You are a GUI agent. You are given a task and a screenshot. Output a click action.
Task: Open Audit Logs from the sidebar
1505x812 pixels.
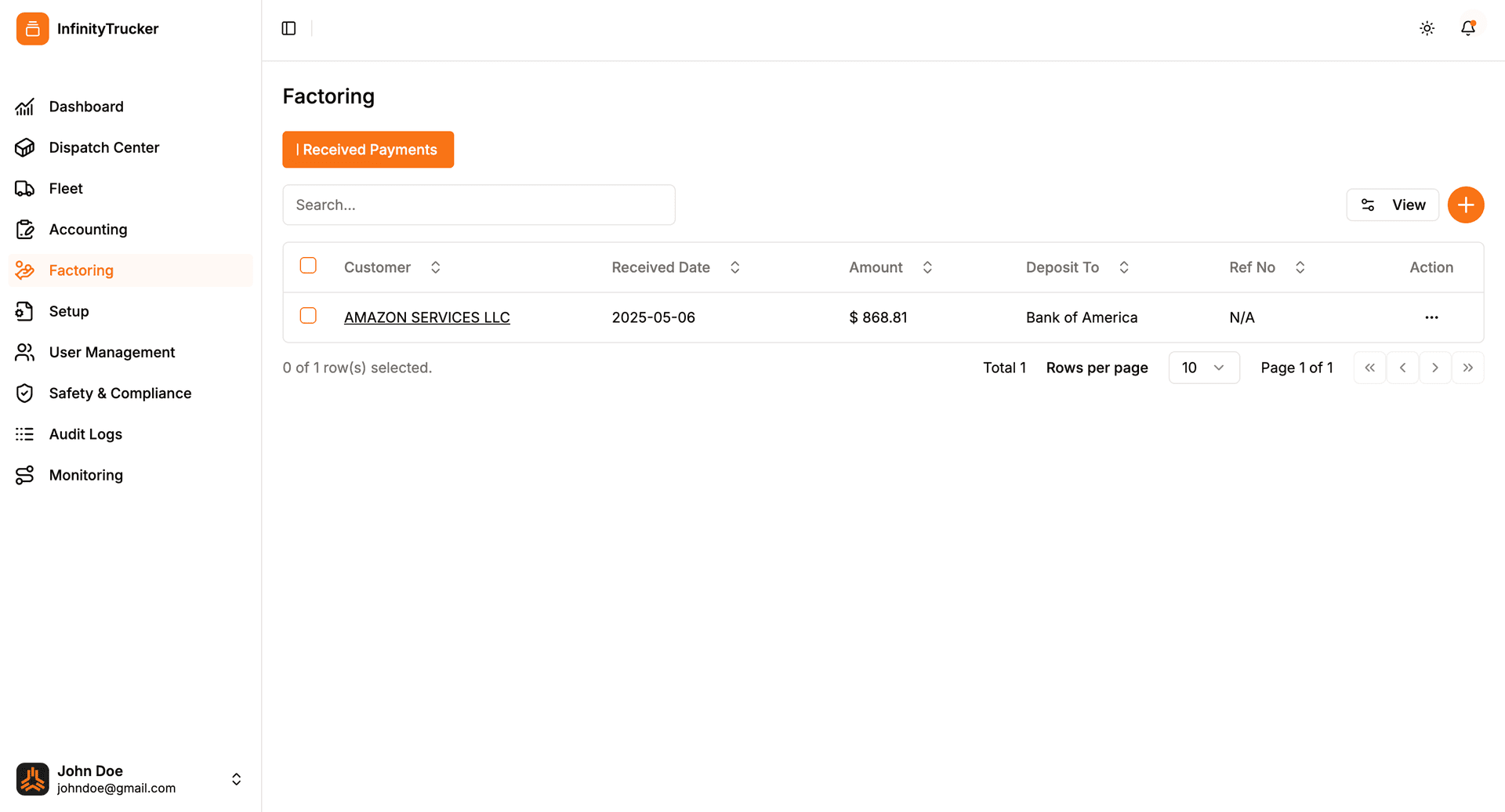(x=85, y=433)
